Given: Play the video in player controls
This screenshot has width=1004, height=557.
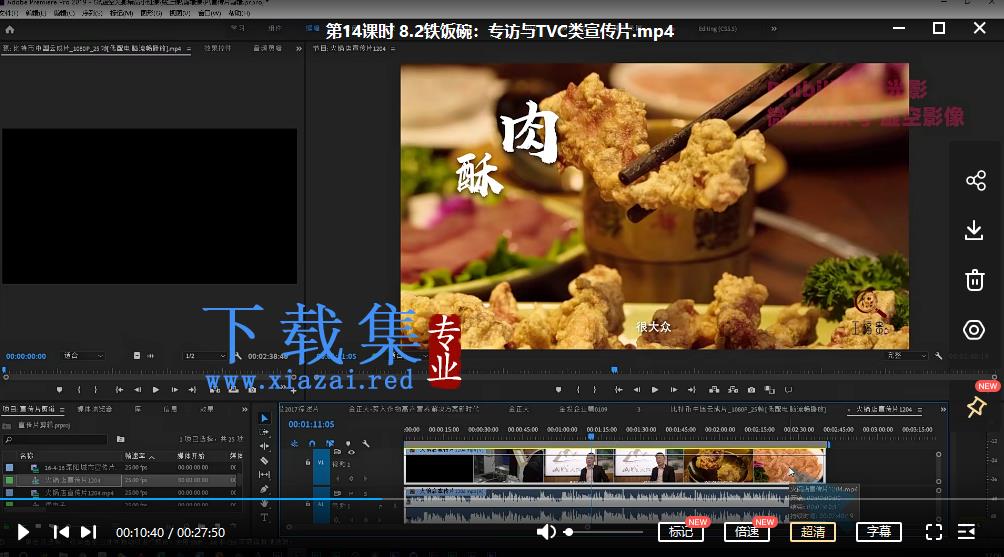Looking at the screenshot, I should click(x=23, y=531).
